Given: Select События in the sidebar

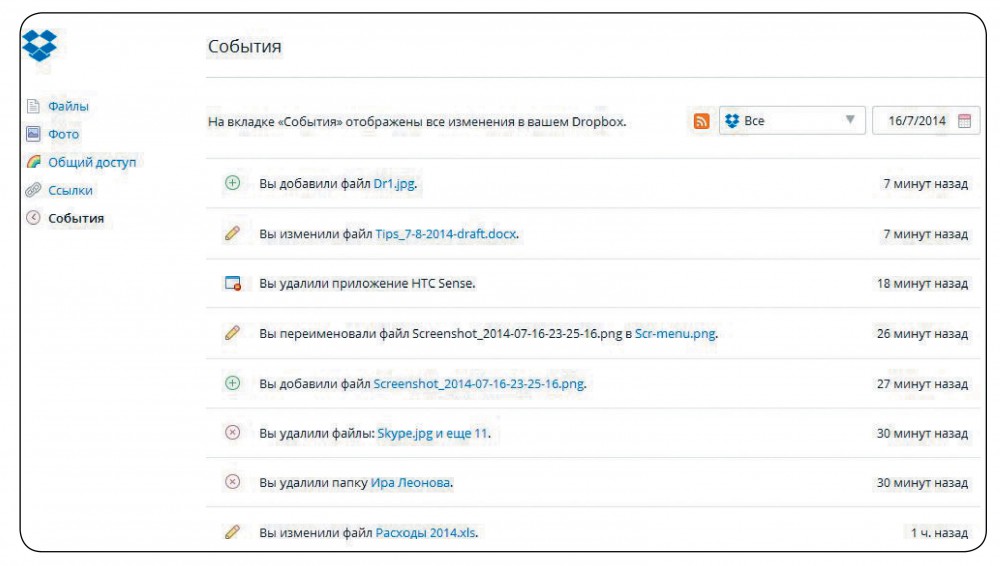Looking at the screenshot, I should pos(76,218).
